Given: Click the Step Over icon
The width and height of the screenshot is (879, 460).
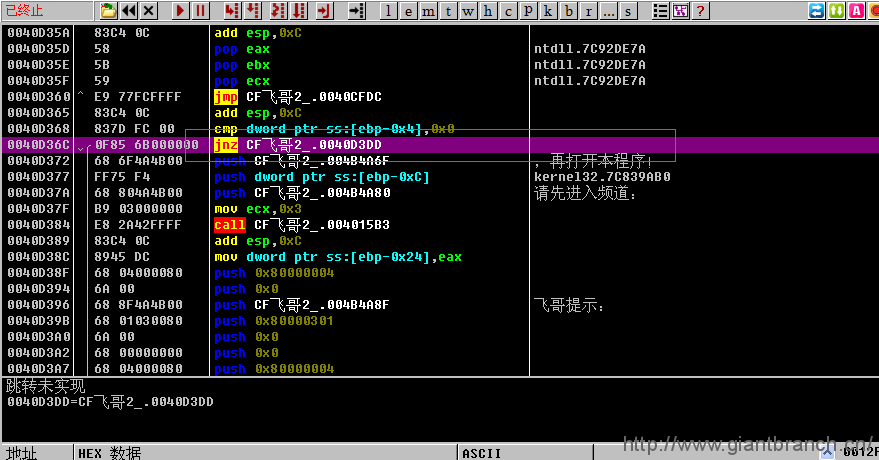Looking at the screenshot, I should pyautogui.click(x=253, y=11).
